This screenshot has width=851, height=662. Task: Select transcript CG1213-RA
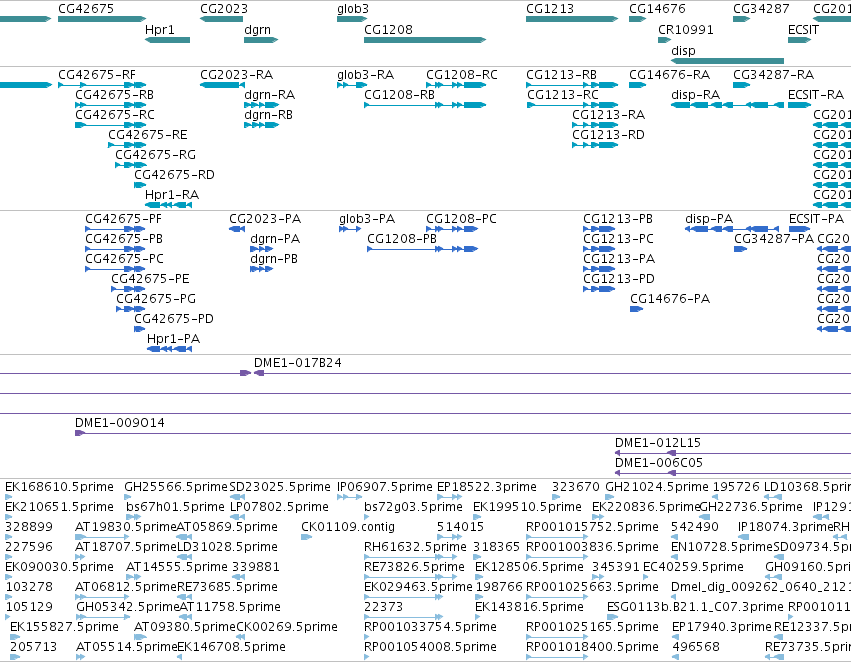point(608,115)
